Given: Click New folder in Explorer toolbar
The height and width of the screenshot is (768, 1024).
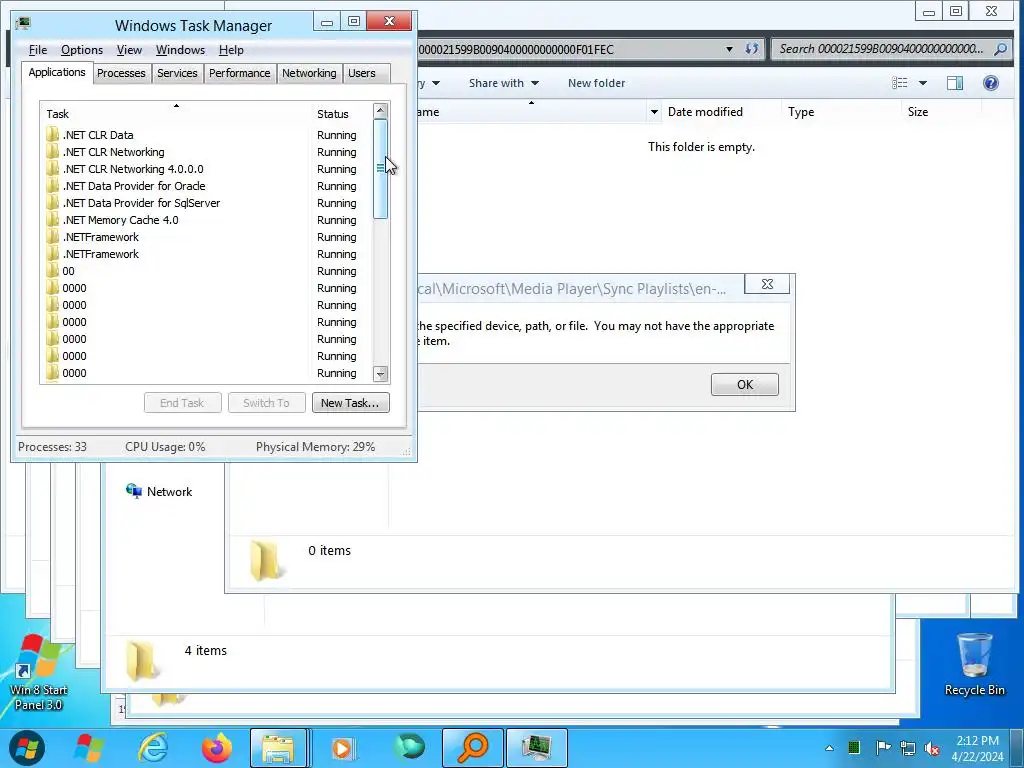Looking at the screenshot, I should coord(596,83).
